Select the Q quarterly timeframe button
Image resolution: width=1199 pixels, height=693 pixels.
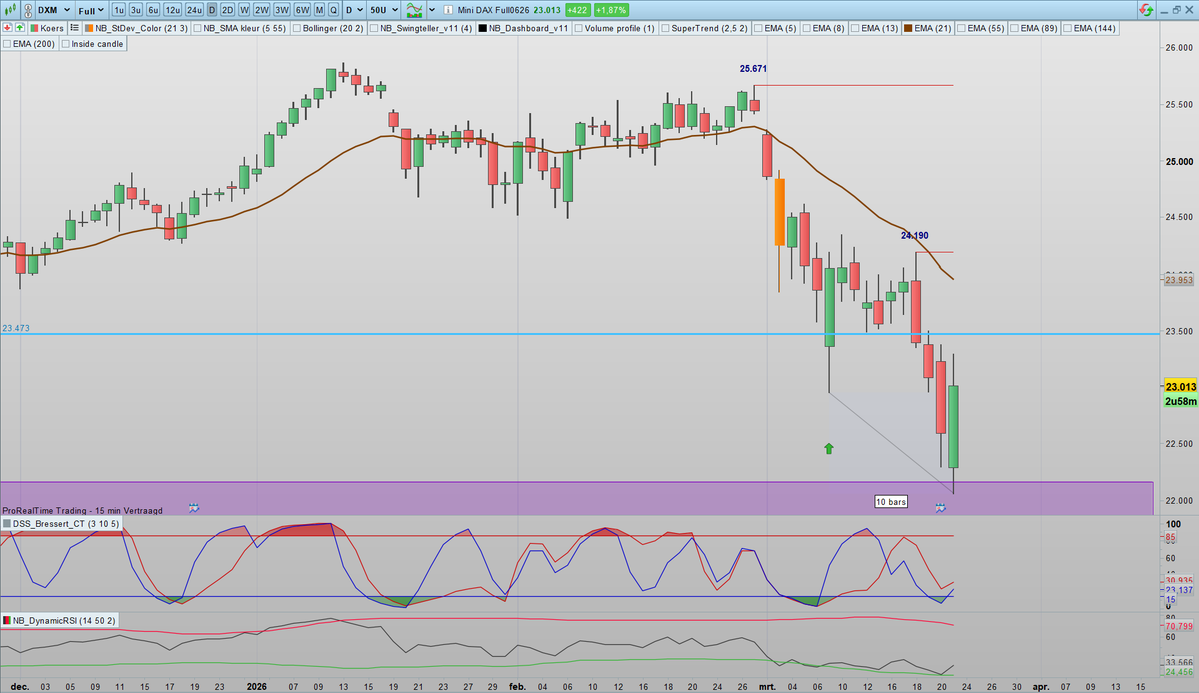[x=332, y=9]
